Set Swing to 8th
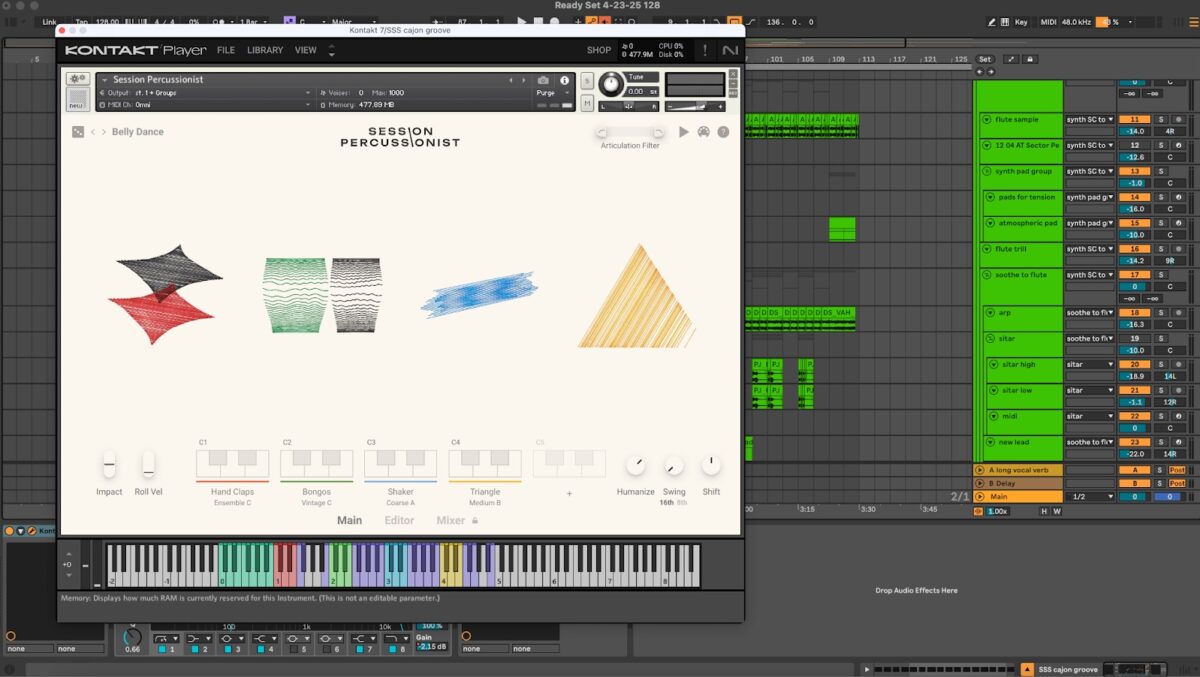The height and width of the screenshot is (677, 1200). pyautogui.click(x=682, y=503)
